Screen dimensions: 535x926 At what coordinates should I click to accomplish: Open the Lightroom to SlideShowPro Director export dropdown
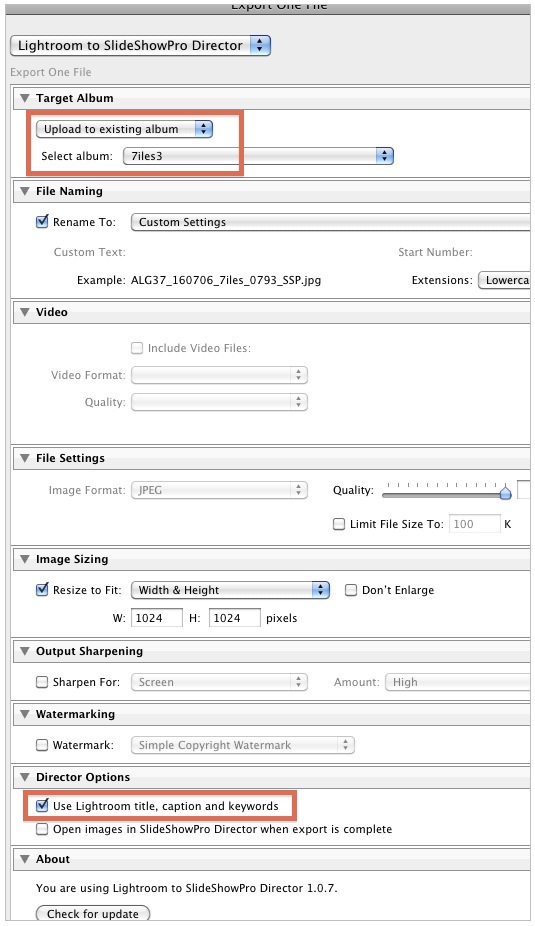[x=141, y=45]
